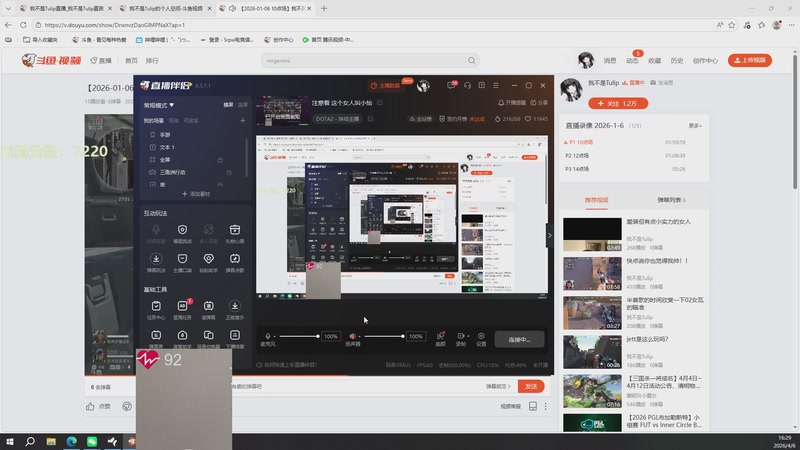Open the house-shaped 房管助手 icon
The image size is (800, 450).
point(182,335)
